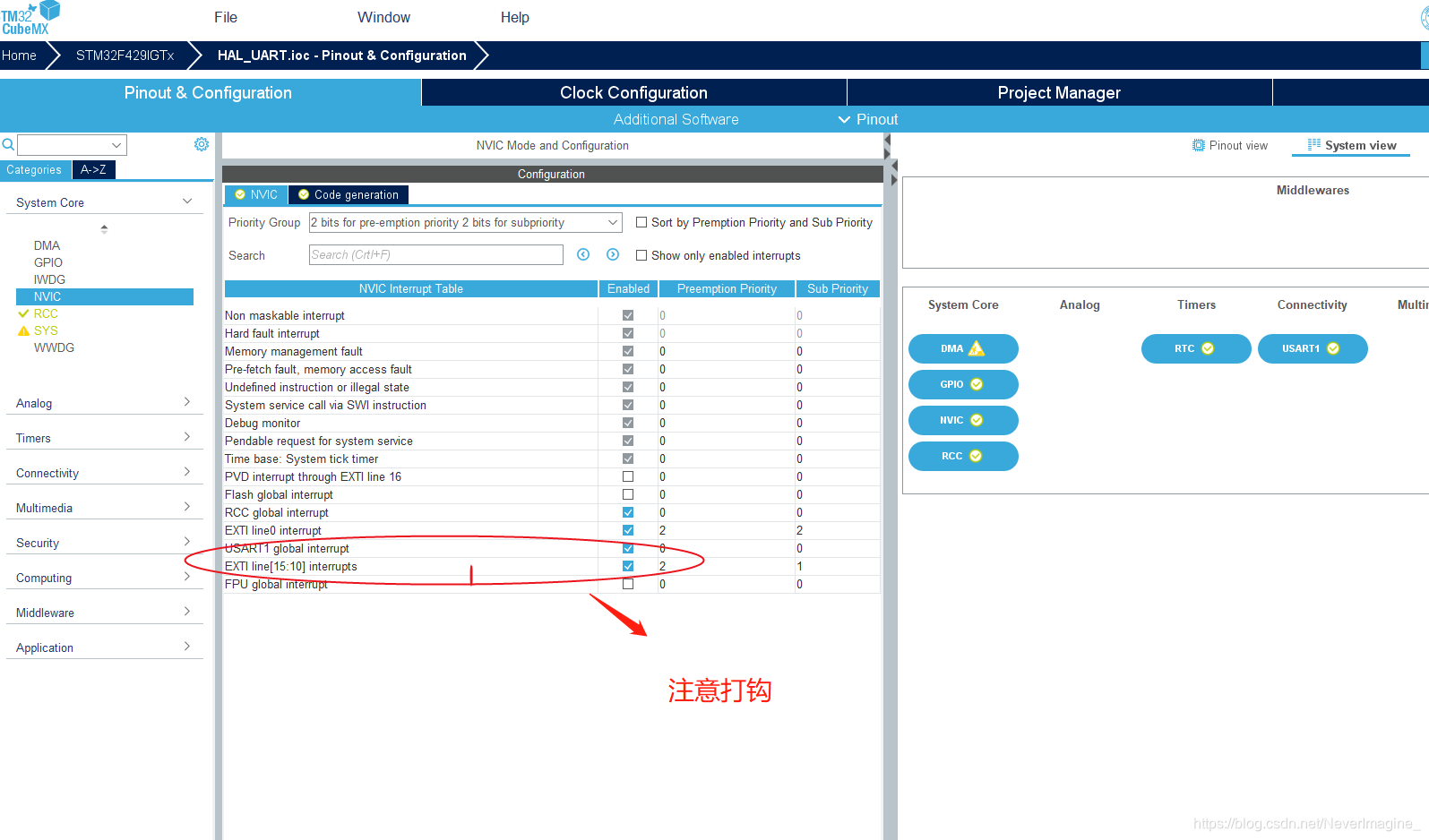
Task: Select IWDG in the System Core list
Action: click(x=49, y=279)
